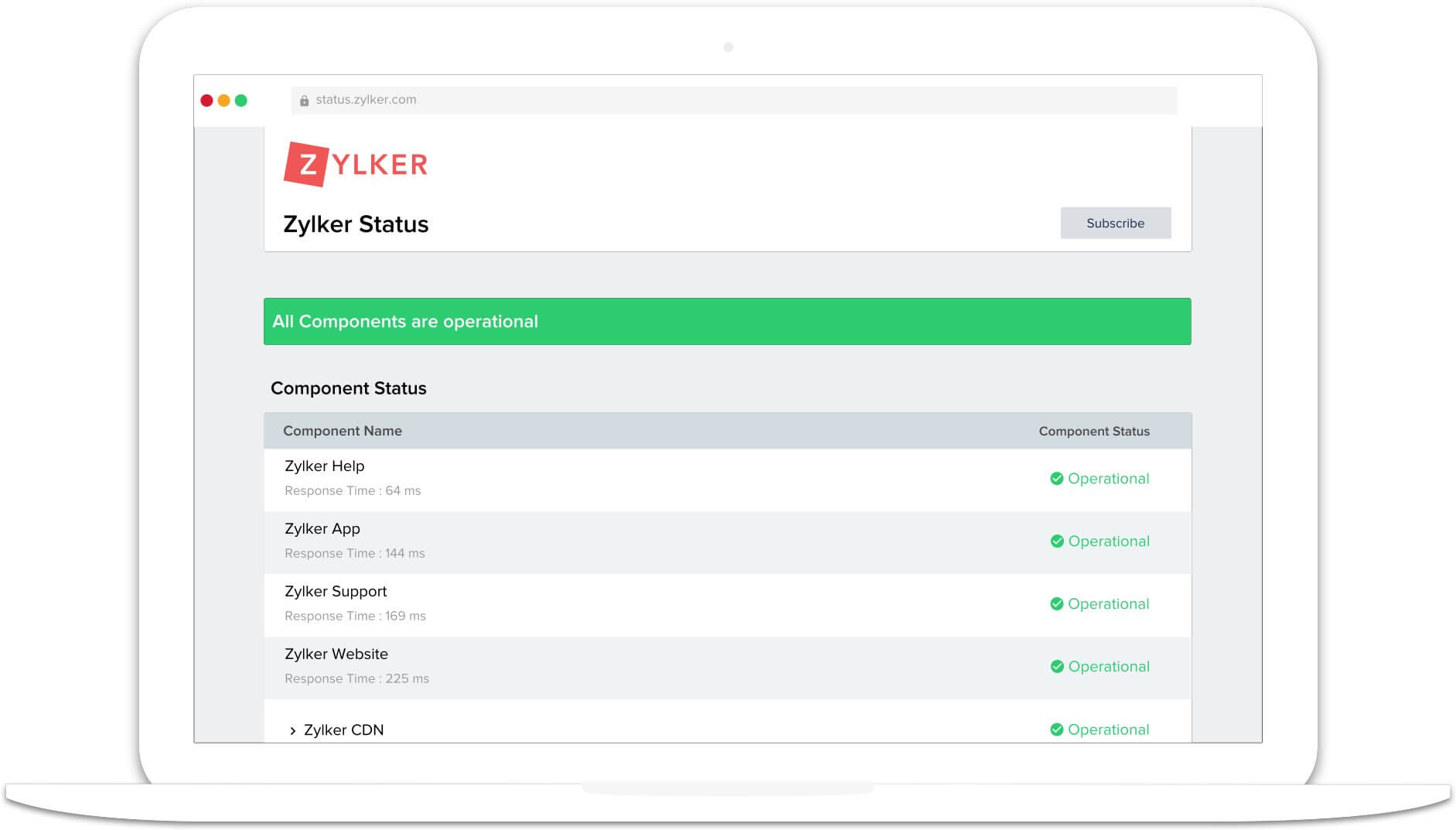Click 'Response Time : 225 ms' text
Screen dimensions: 1456x830
coord(356,678)
